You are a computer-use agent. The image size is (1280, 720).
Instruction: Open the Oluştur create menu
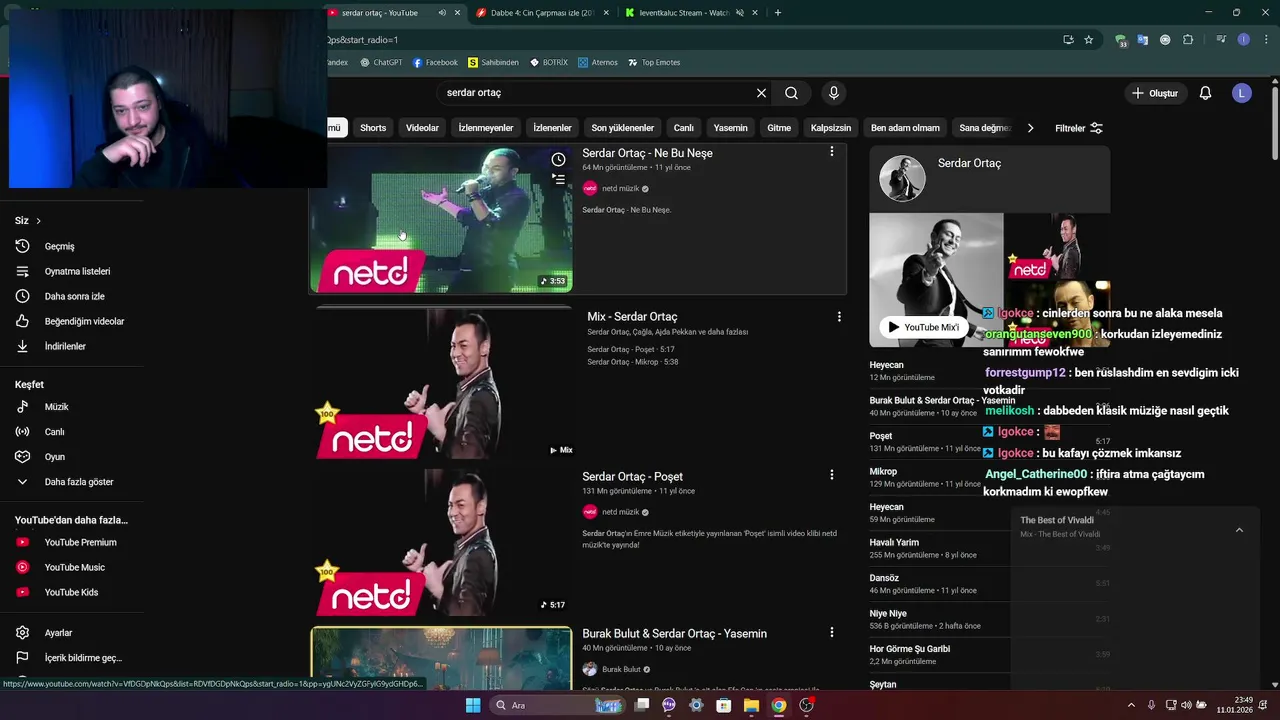click(x=1155, y=93)
